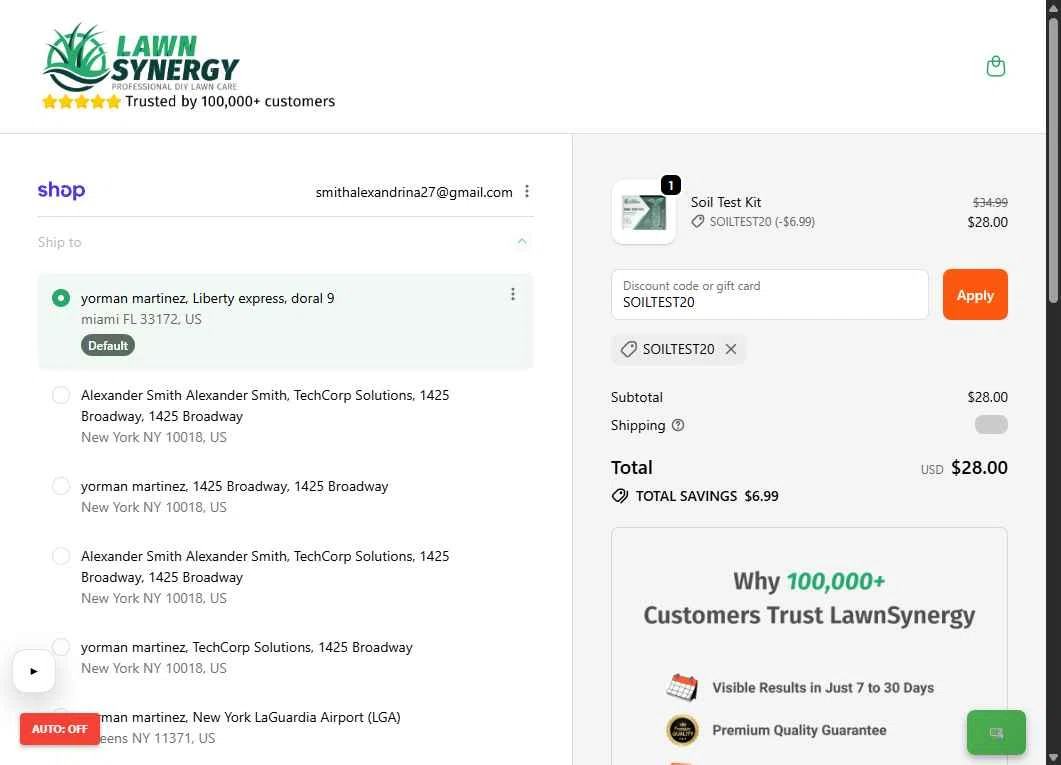The width and height of the screenshot is (1061, 765).
Task: Apply the discount code
Action: coord(975,295)
